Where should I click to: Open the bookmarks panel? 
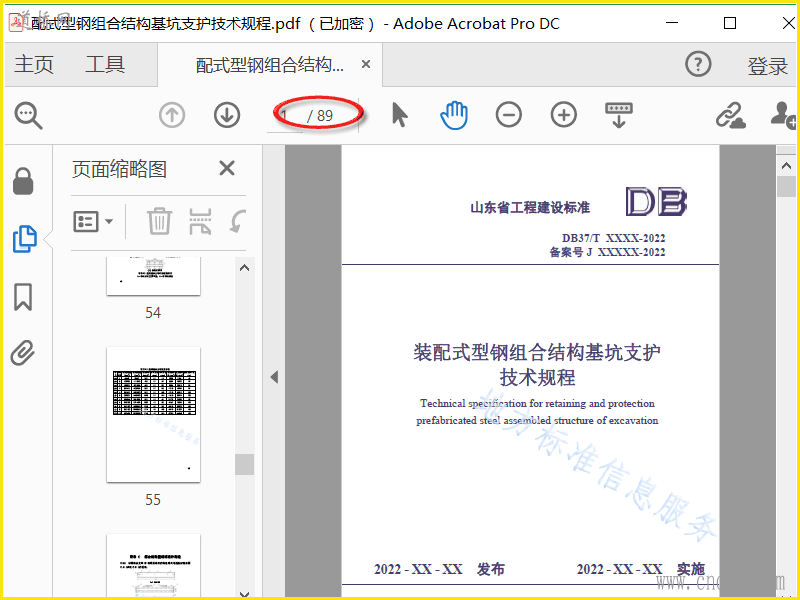[x=23, y=297]
